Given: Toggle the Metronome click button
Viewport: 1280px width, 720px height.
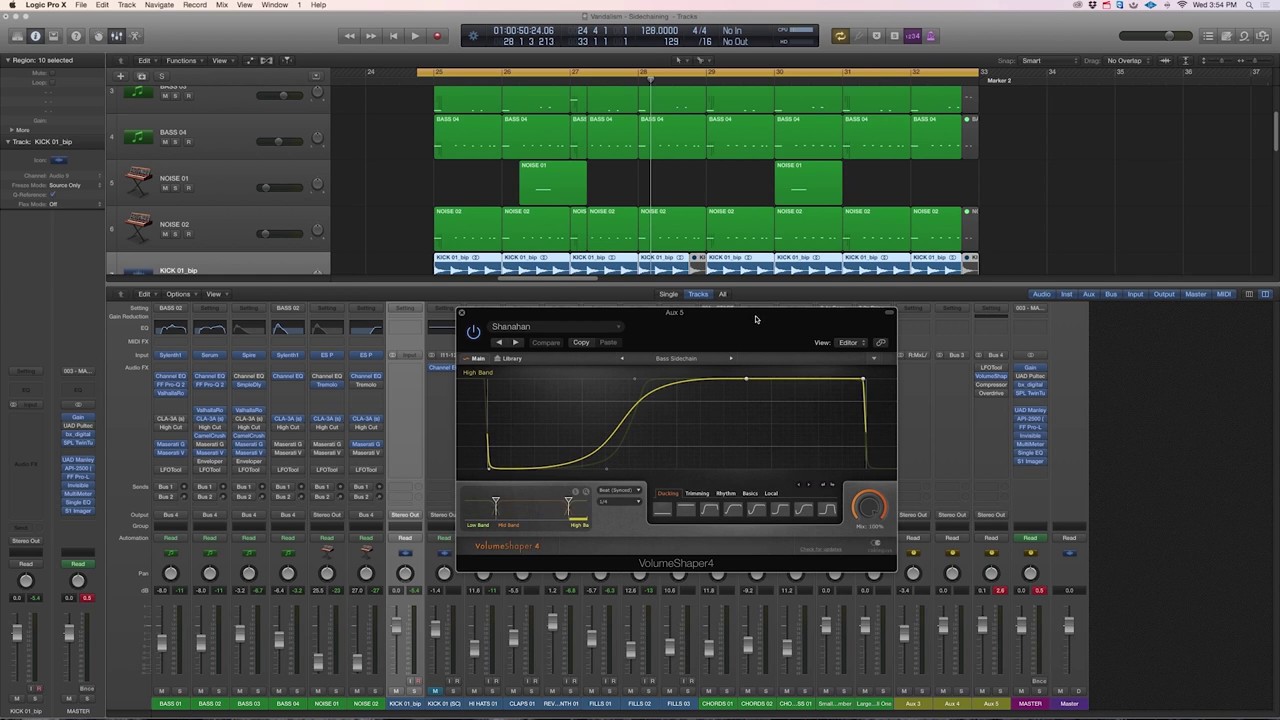Looking at the screenshot, I should [930, 36].
